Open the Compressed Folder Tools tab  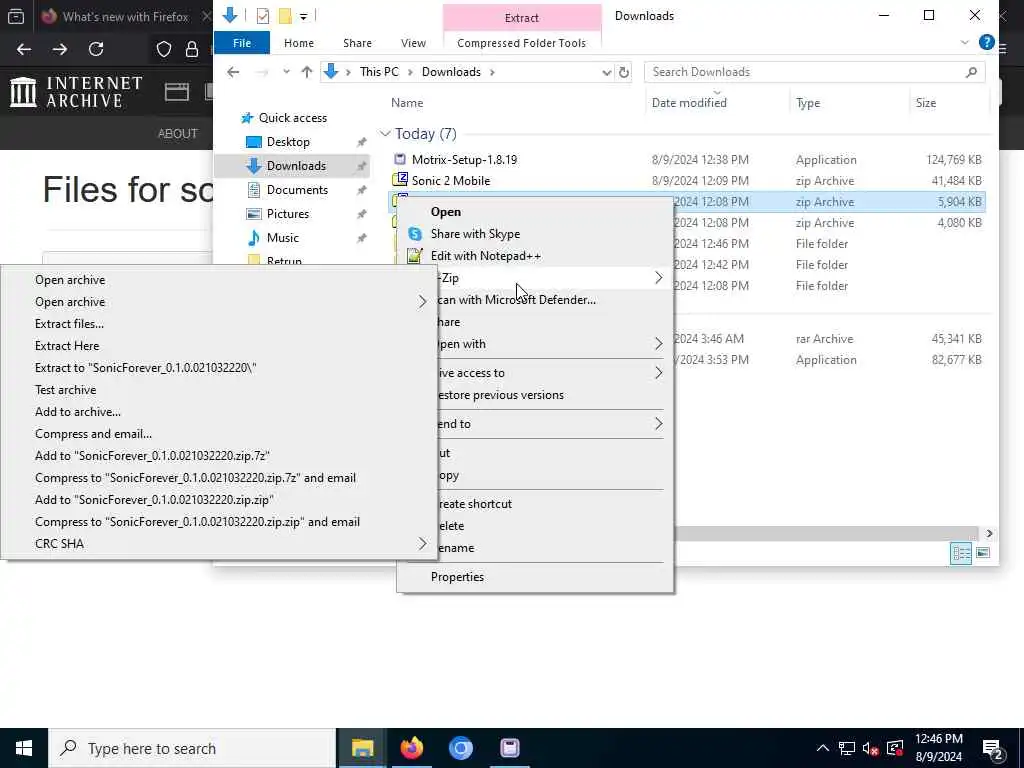click(521, 43)
